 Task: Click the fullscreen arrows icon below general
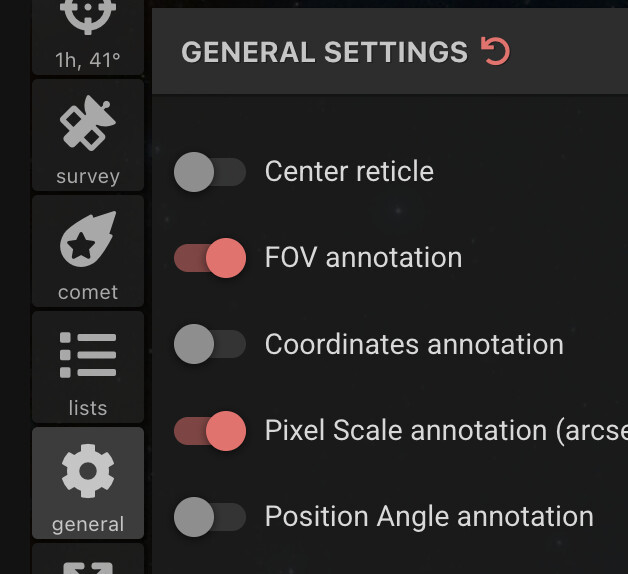pyautogui.click(x=88, y=568)
